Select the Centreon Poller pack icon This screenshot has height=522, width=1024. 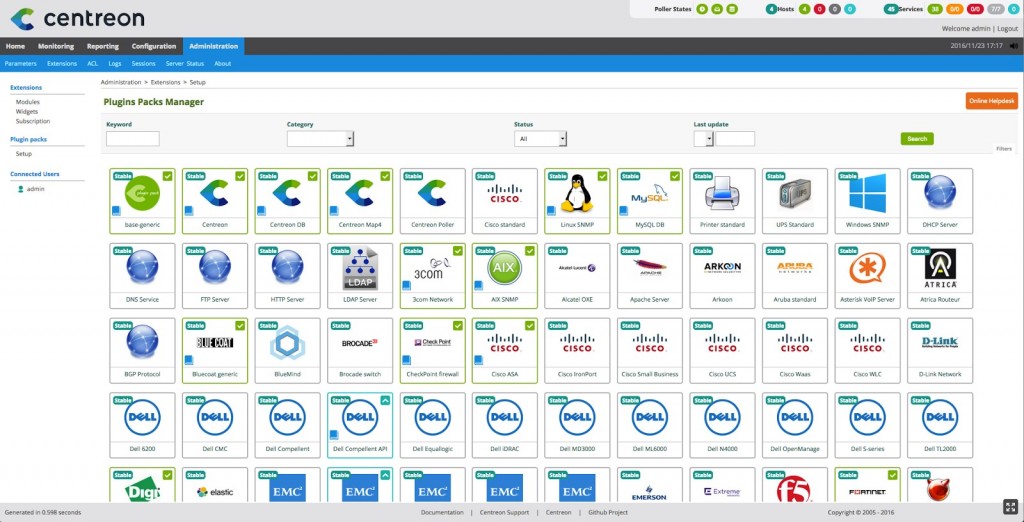pos(432,193)
